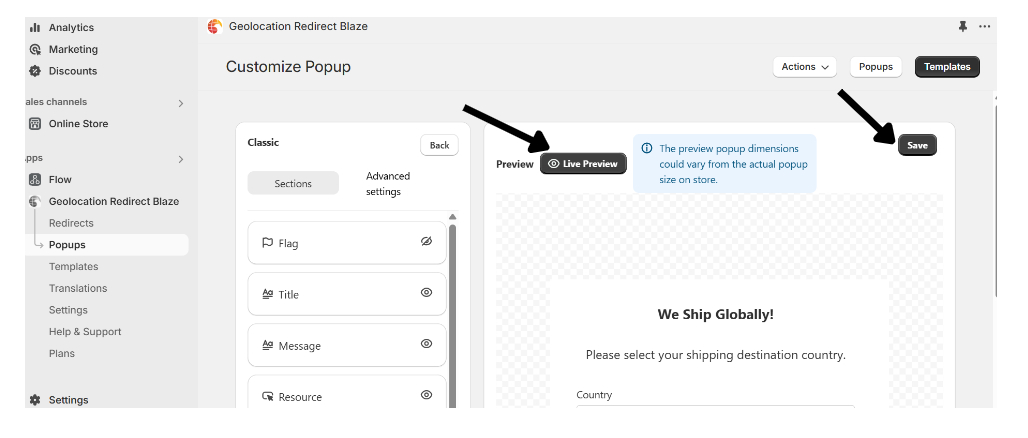1028x438 pixels.
Task: Open Help & Support in the sidebar
Action: (85, 332)
